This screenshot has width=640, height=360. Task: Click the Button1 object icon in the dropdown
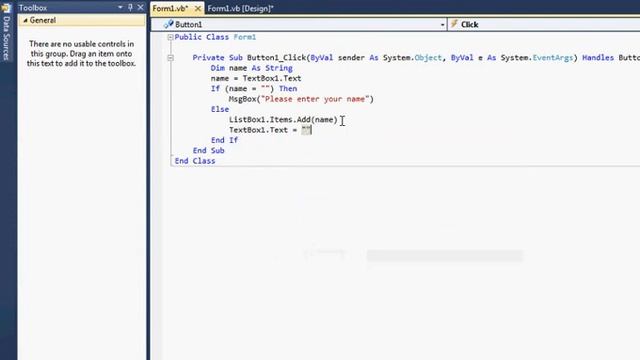point(168,24)
